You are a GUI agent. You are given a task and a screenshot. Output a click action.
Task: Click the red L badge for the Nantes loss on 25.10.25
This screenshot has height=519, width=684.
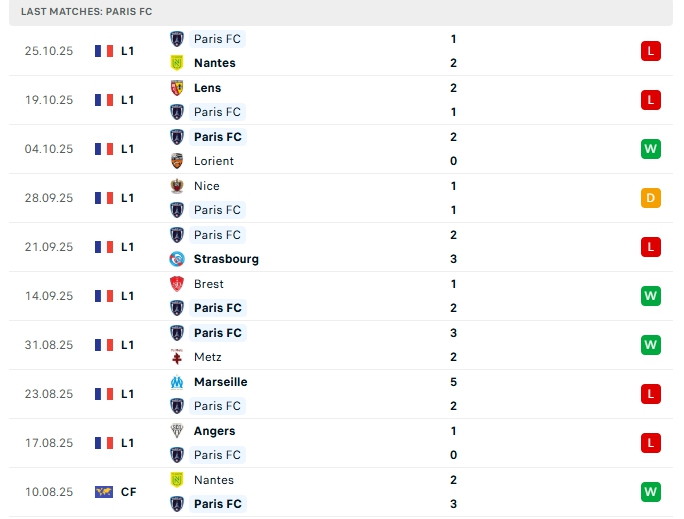[x=651, y=51]
